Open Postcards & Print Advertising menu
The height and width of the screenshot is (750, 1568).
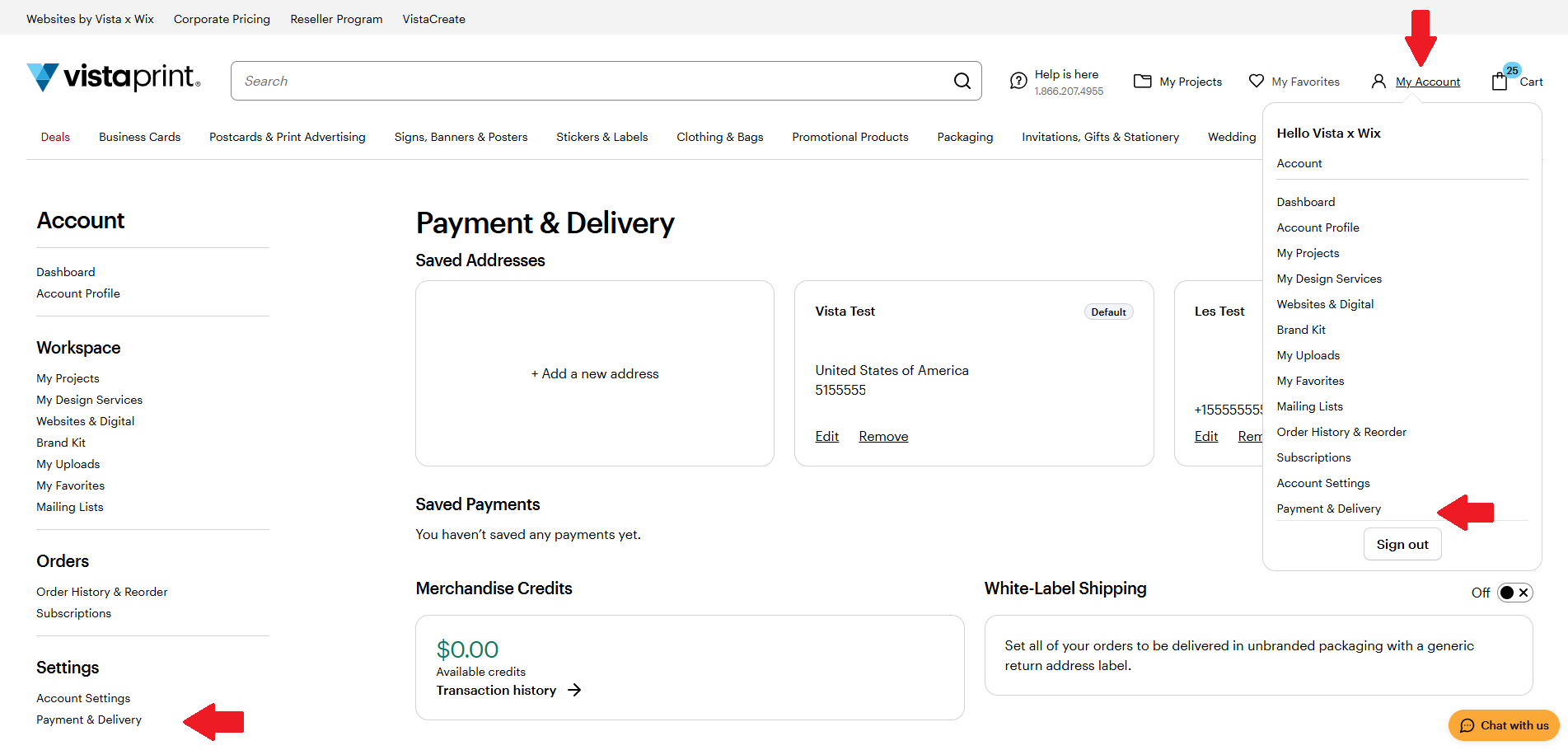[x=287, y=137]
